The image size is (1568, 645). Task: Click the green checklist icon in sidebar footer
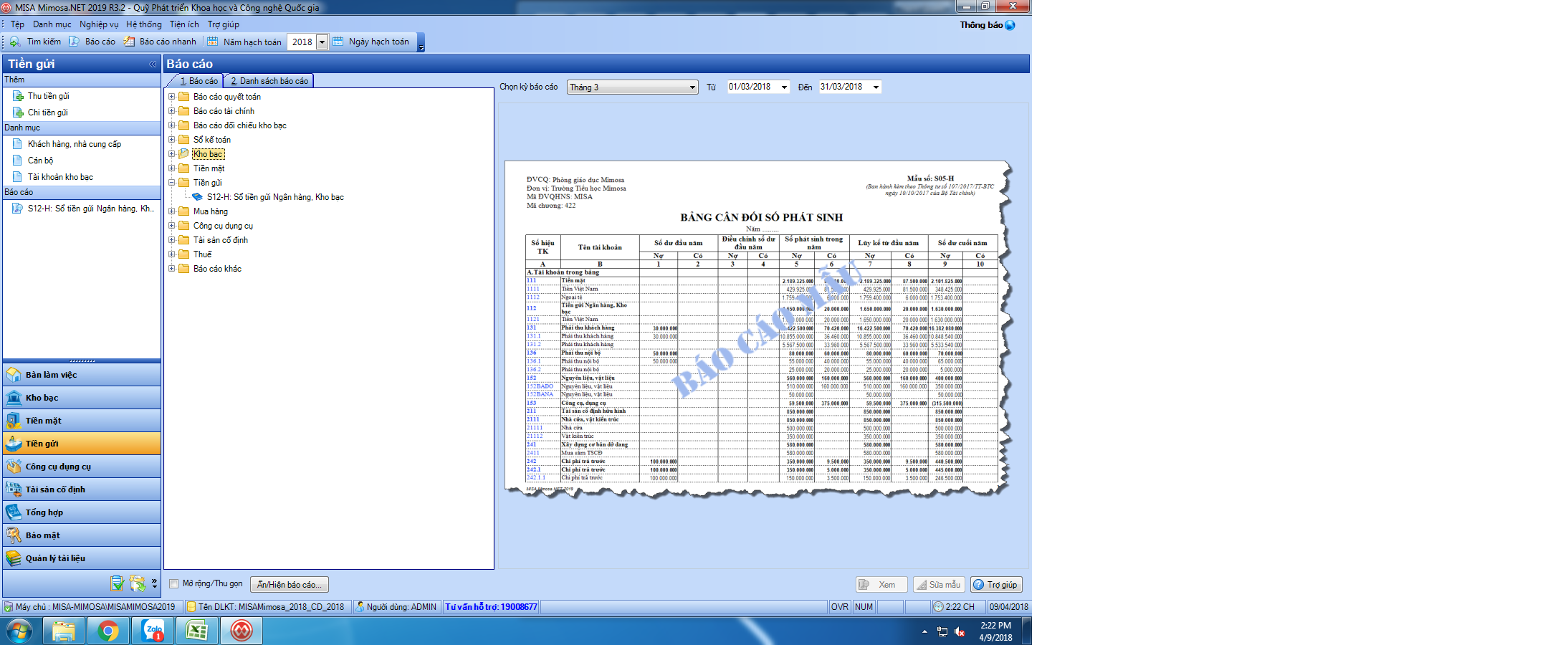[x=118, y=583]
